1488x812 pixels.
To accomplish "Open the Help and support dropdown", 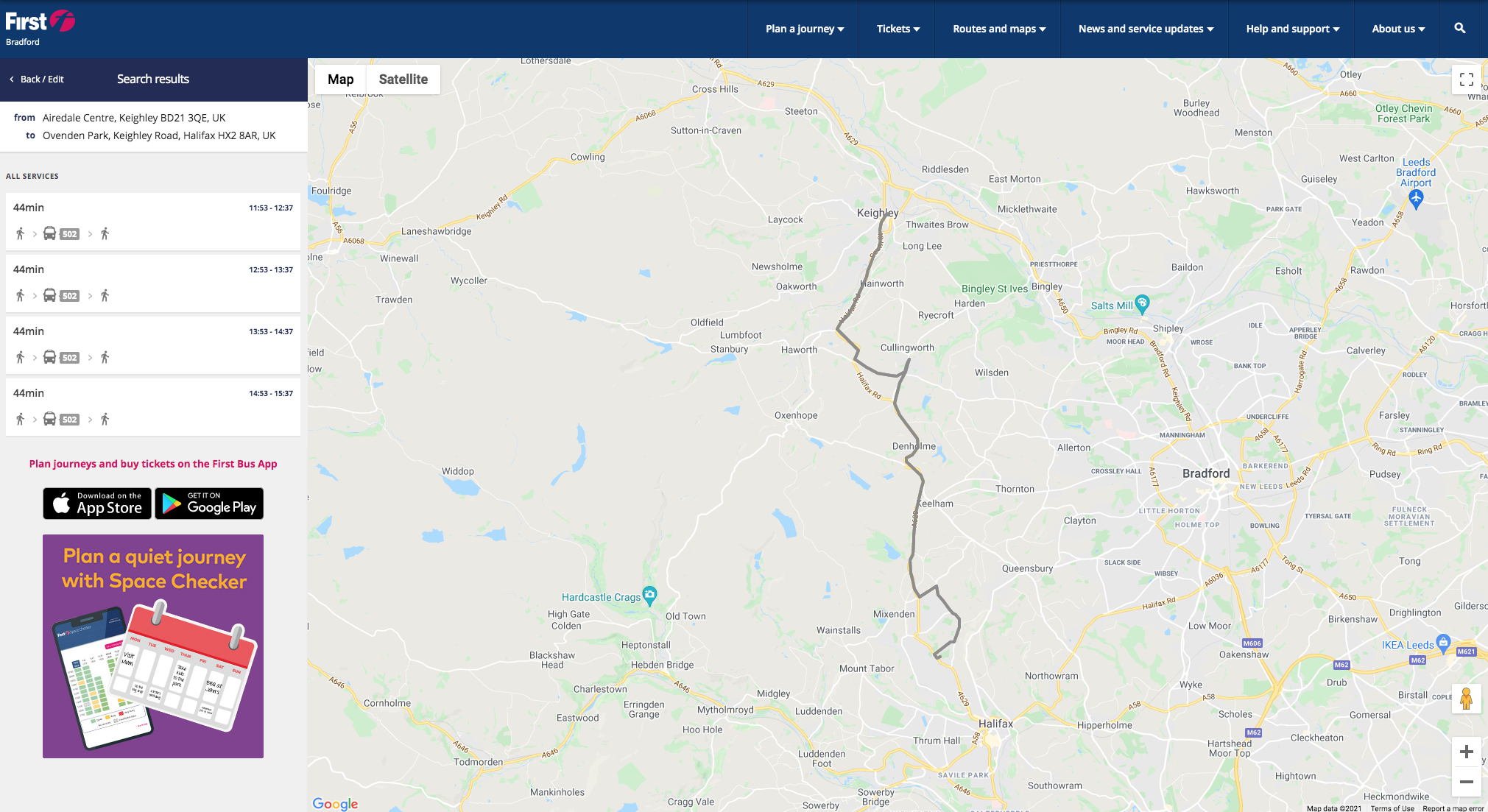I will click(x=1293, y=29).
